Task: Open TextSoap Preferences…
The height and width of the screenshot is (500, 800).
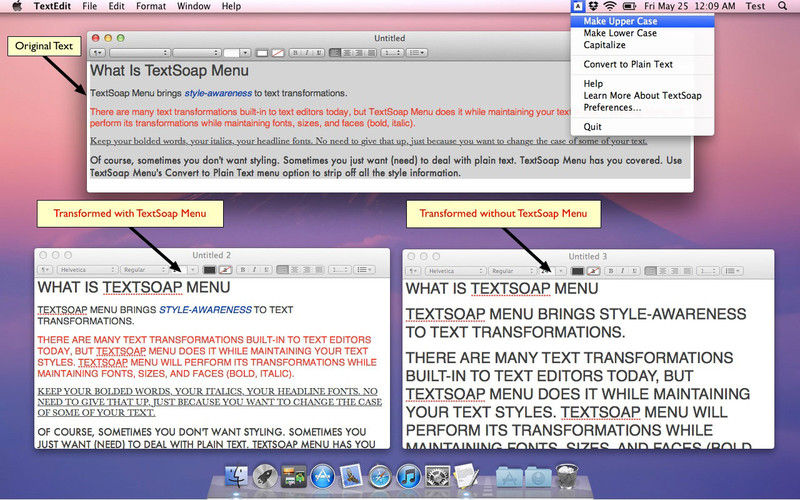Action: 642,108
